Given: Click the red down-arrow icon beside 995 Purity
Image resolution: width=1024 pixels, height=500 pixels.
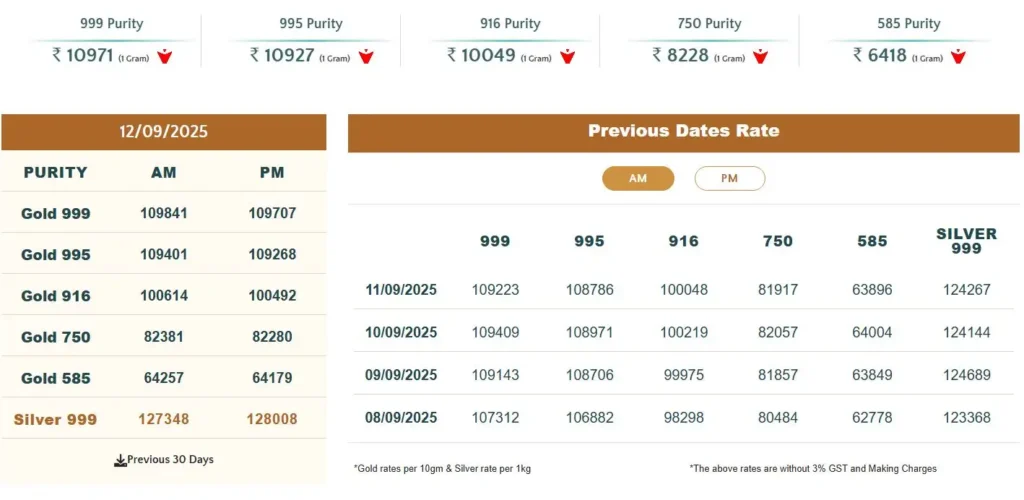Looking at the screenshot, I should [366, 56].
